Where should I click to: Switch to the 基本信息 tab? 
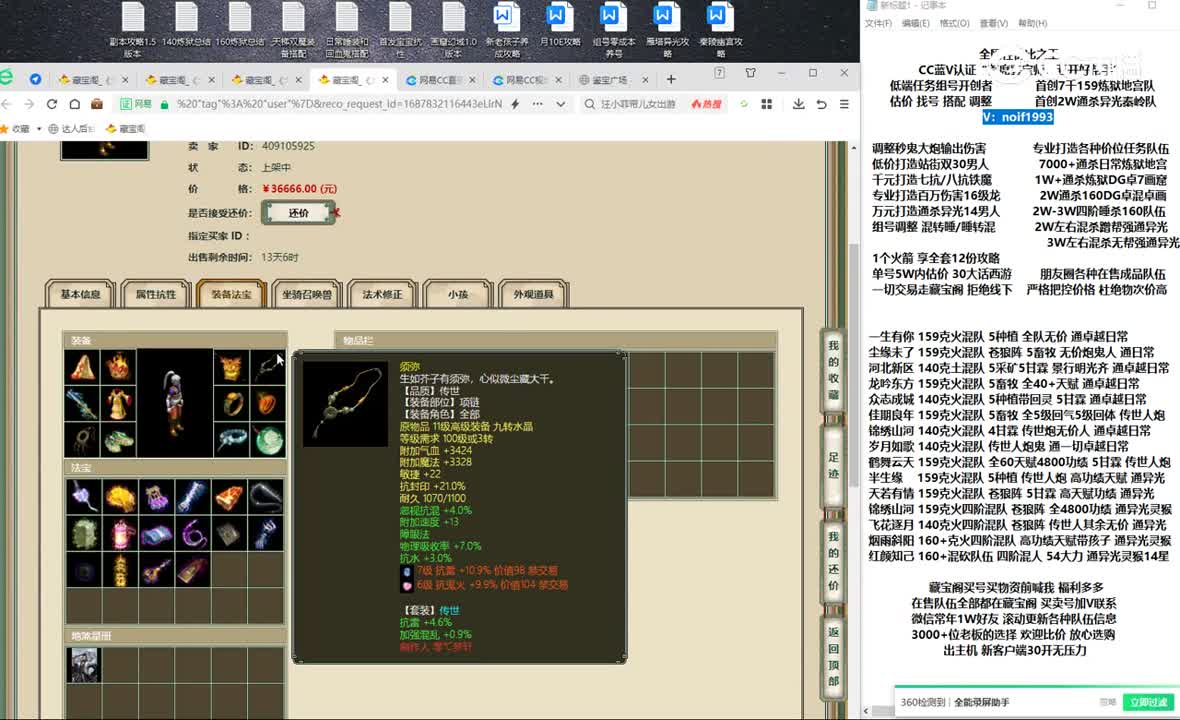pos(80,294)
